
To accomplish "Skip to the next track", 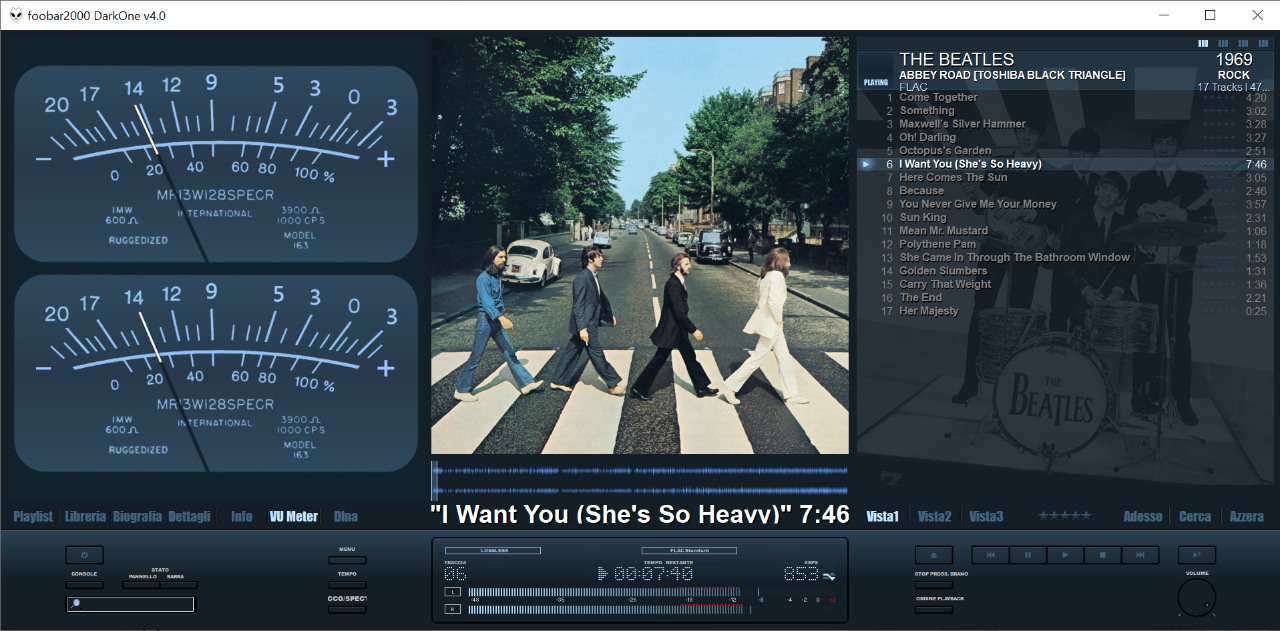I will [x=1139, y=555].
